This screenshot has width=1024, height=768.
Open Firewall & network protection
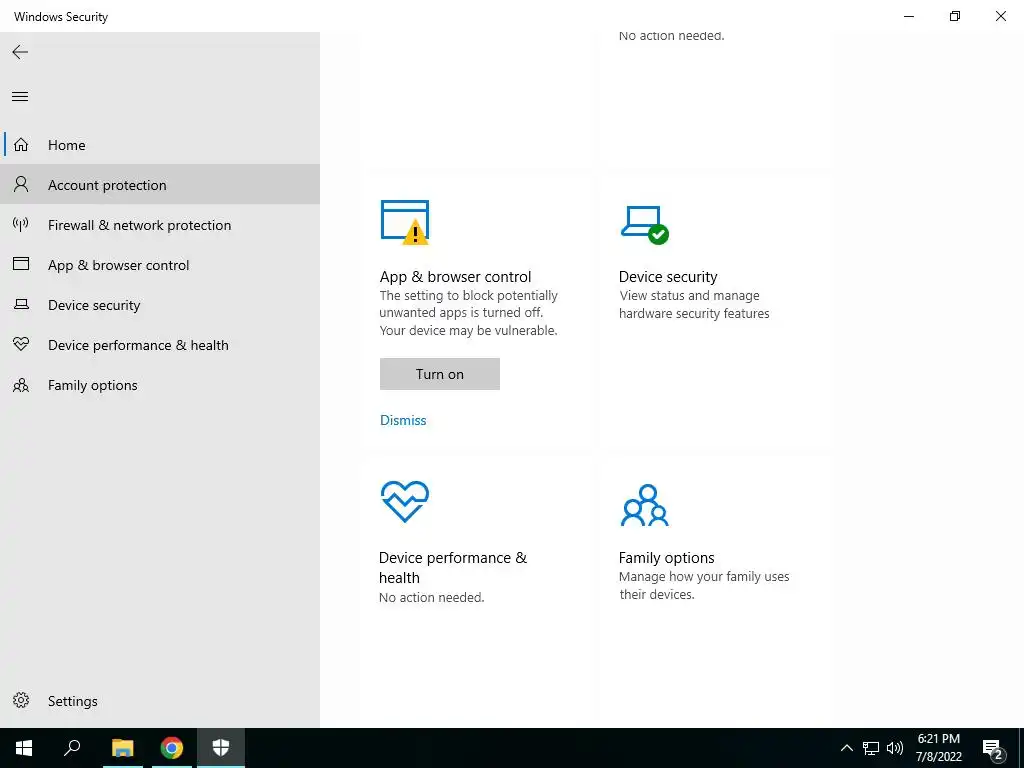pyautogui.click(x=160, y=225)
